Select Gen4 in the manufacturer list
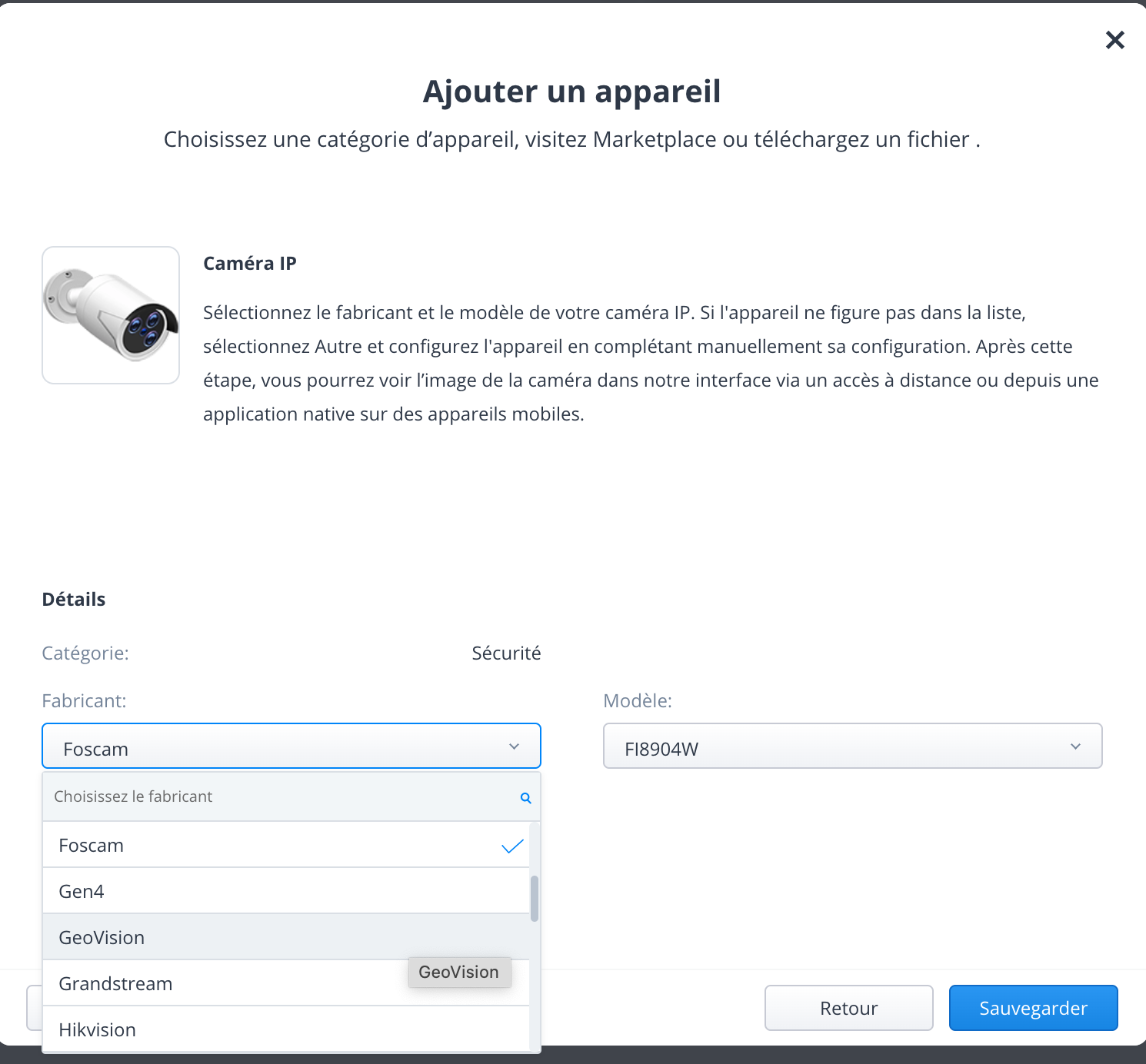This screenshot has height=1064, width=1146. coord(286,891)
